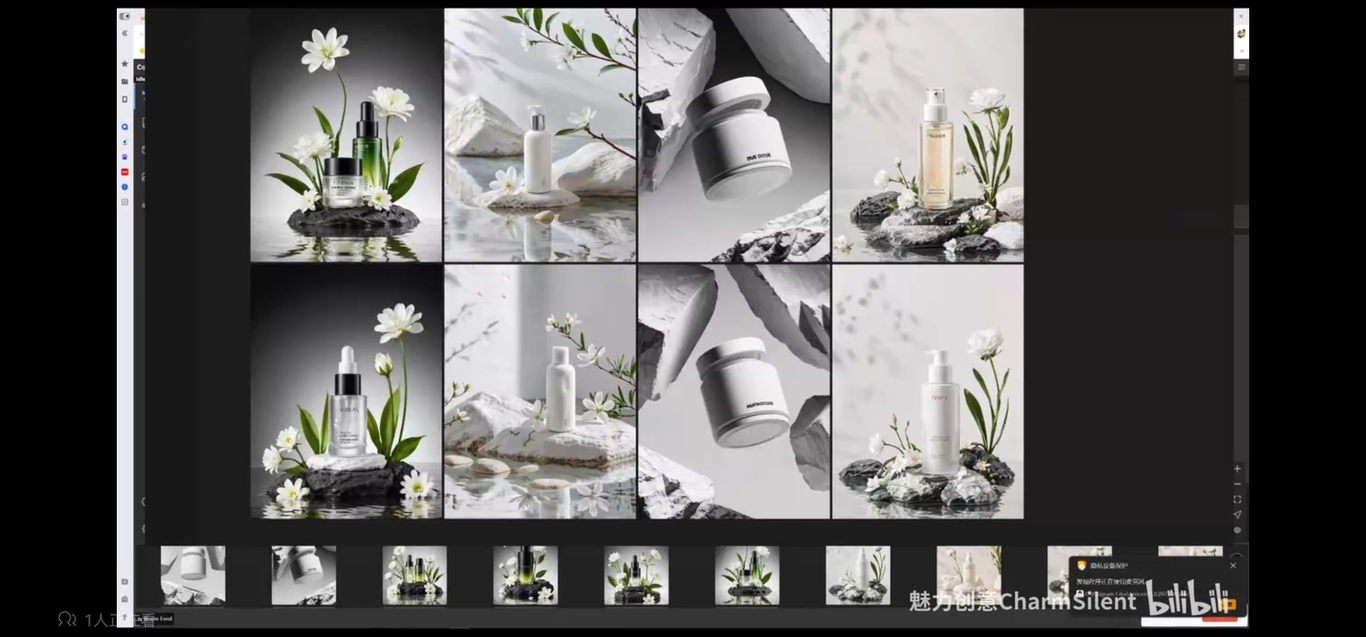1366x637 pixels.
Task: Click the paper plane navigate icon
Action: click(1237, 515)
